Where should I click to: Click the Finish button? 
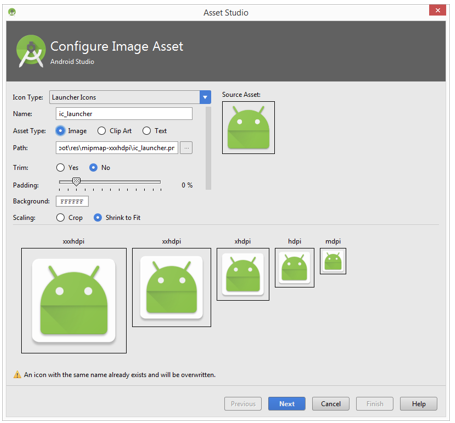tap(375, 404)
